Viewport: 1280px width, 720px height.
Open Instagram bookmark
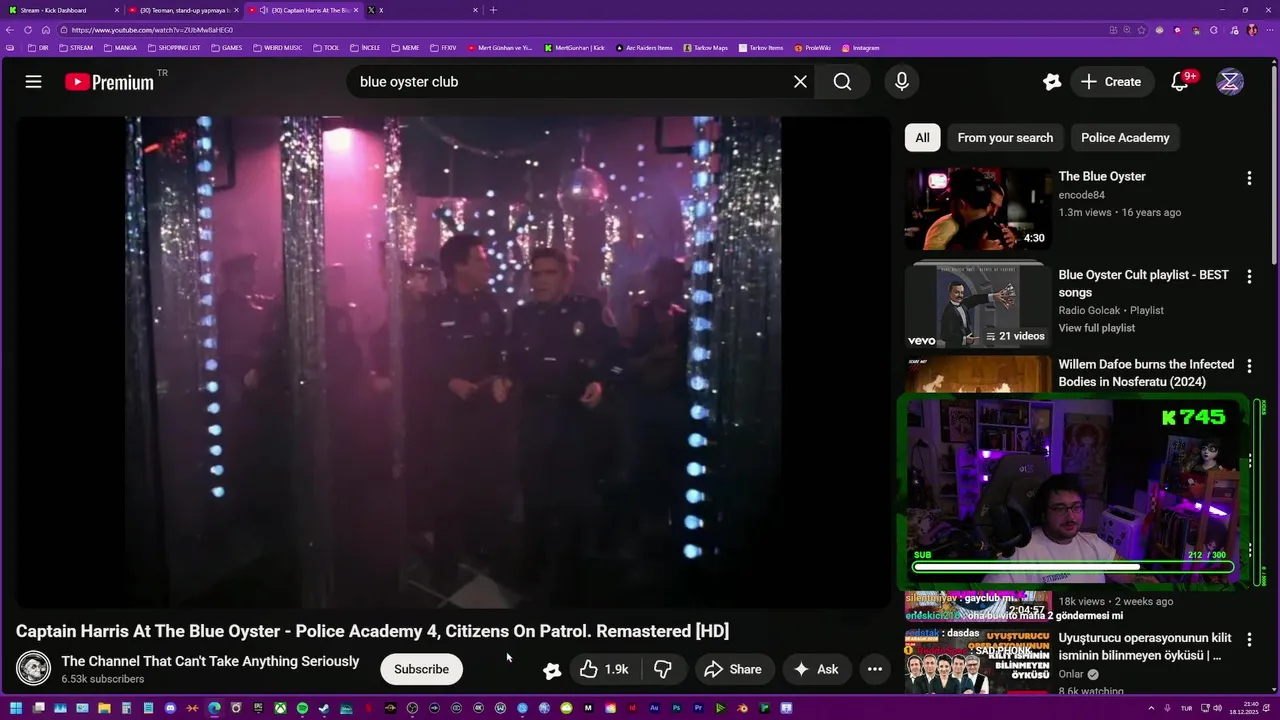[860, 48]
